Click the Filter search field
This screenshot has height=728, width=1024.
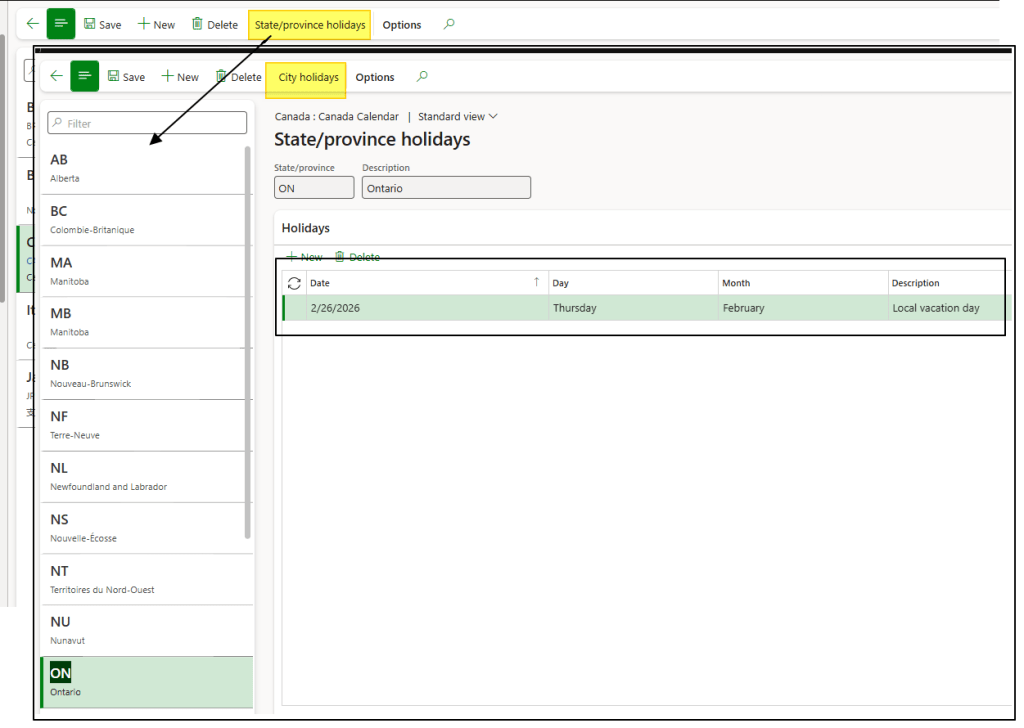point(150,123)
